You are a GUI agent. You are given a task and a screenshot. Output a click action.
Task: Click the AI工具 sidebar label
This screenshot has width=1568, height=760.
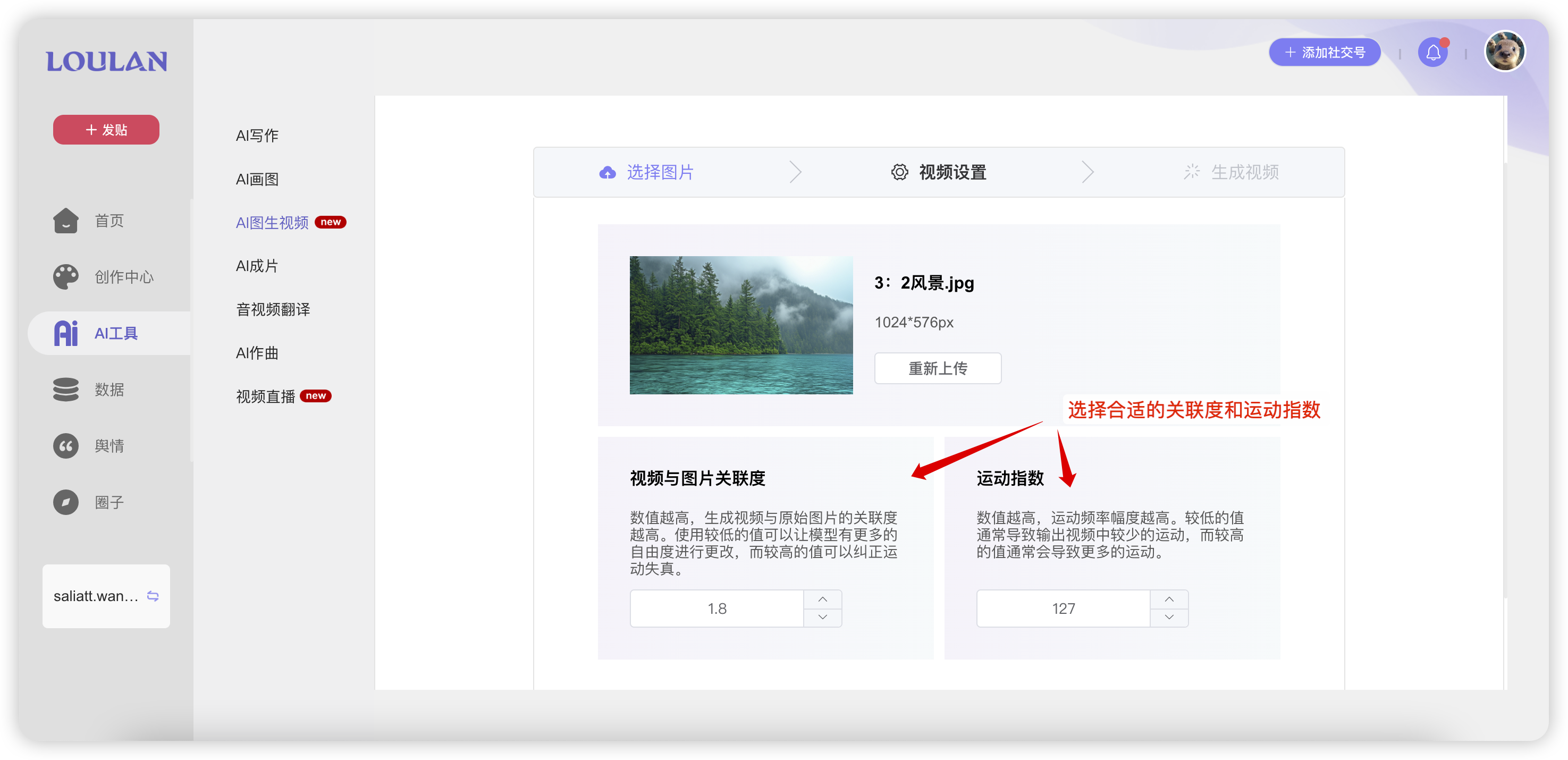pyautogui.click(x=116, y=333)
